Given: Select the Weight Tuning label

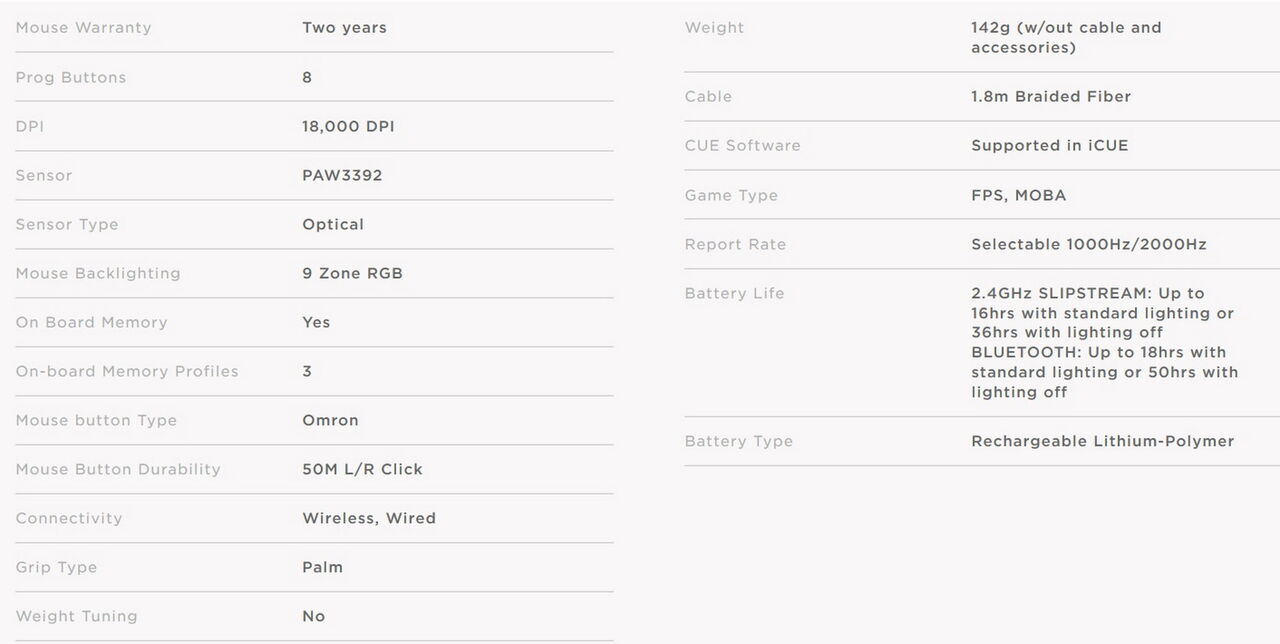Looking at the screenshot, I should point(76,616).
